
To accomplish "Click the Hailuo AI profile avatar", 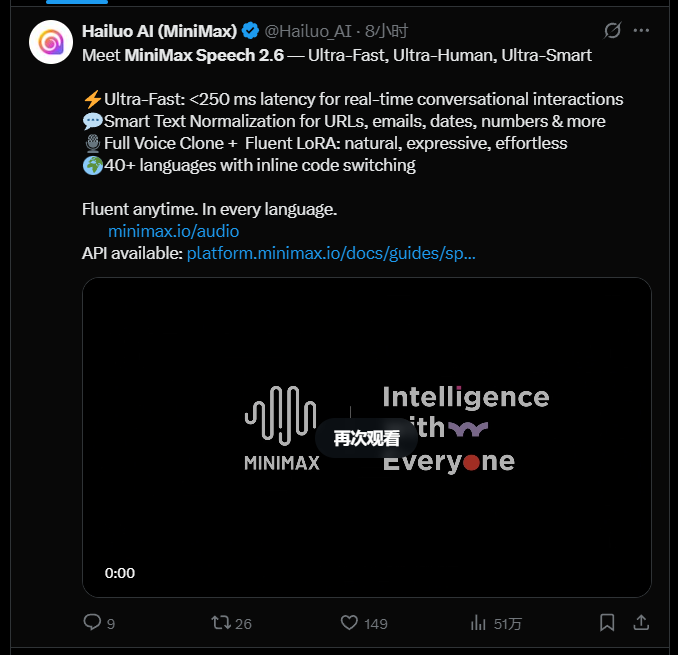I will click(x=50, y=43).
